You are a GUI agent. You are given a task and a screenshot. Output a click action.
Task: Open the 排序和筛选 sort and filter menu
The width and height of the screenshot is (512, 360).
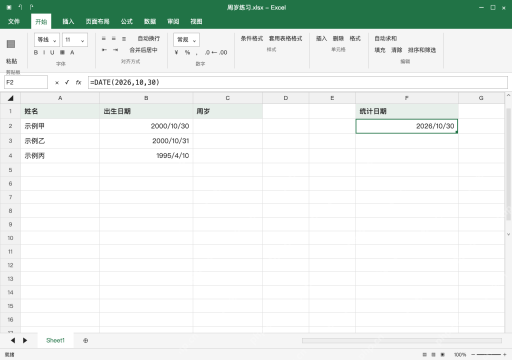tap(422, 50)
